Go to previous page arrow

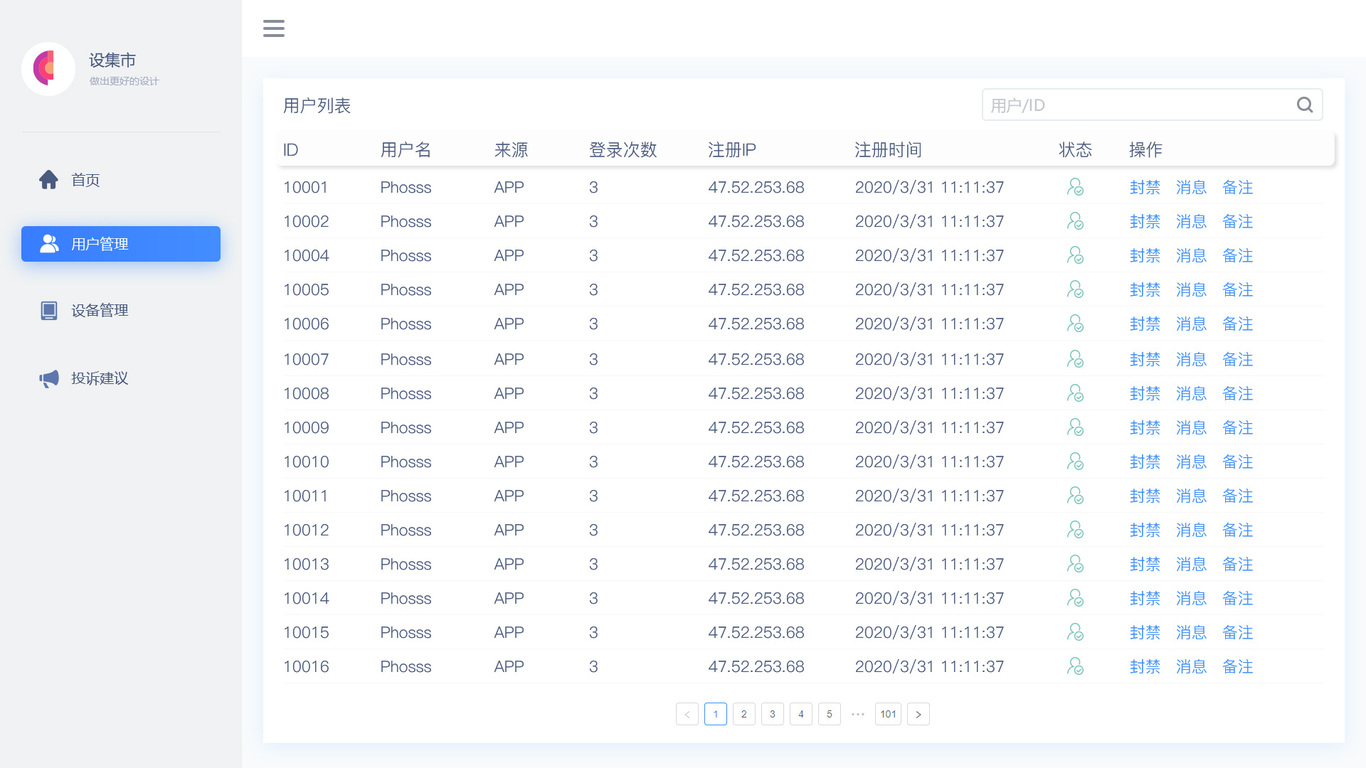(x=687, y=714)
